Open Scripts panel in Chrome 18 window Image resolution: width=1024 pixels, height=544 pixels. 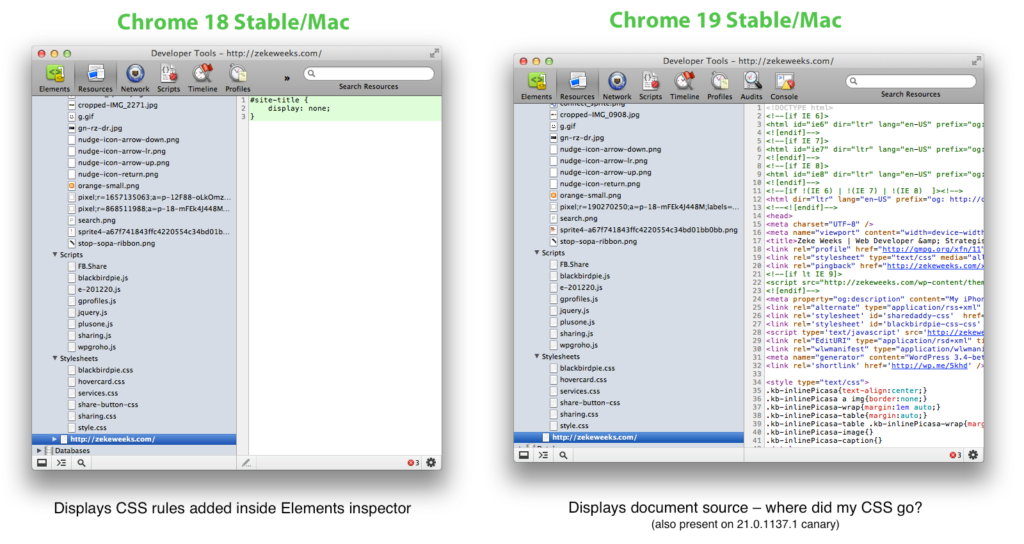point(168,78)
